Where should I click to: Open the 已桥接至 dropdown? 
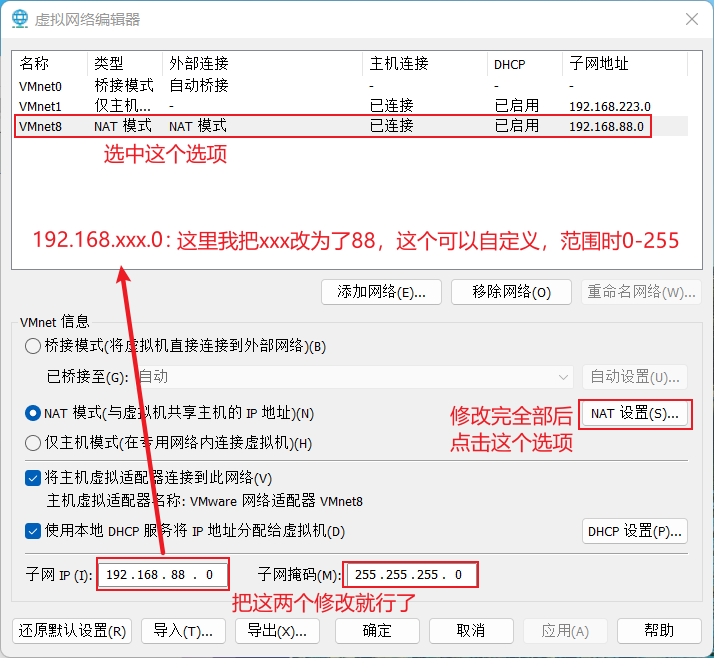(x=354, y=377)
